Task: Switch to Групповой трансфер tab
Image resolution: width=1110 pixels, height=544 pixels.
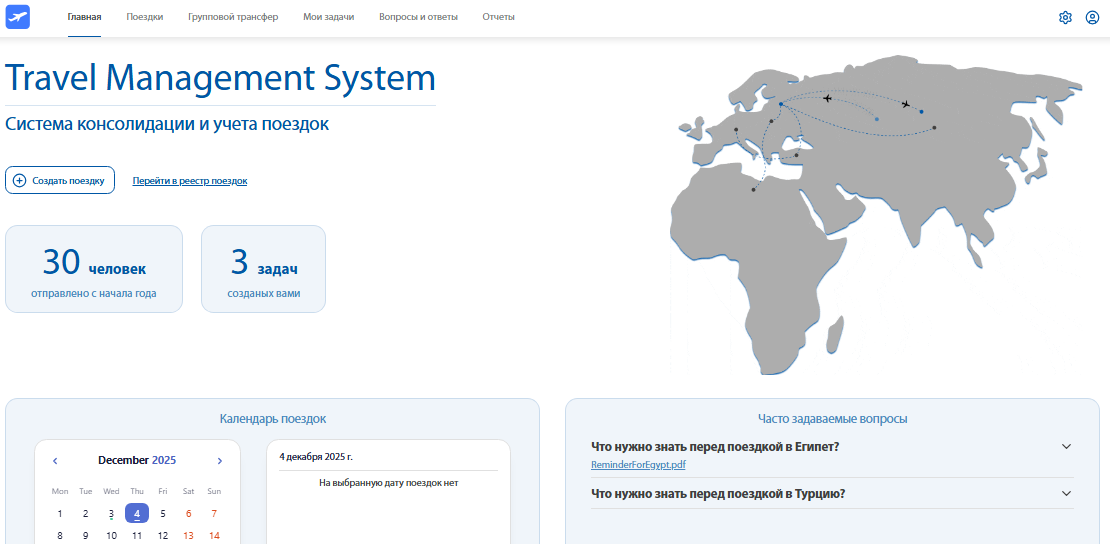Action: (x=233, y=17)
